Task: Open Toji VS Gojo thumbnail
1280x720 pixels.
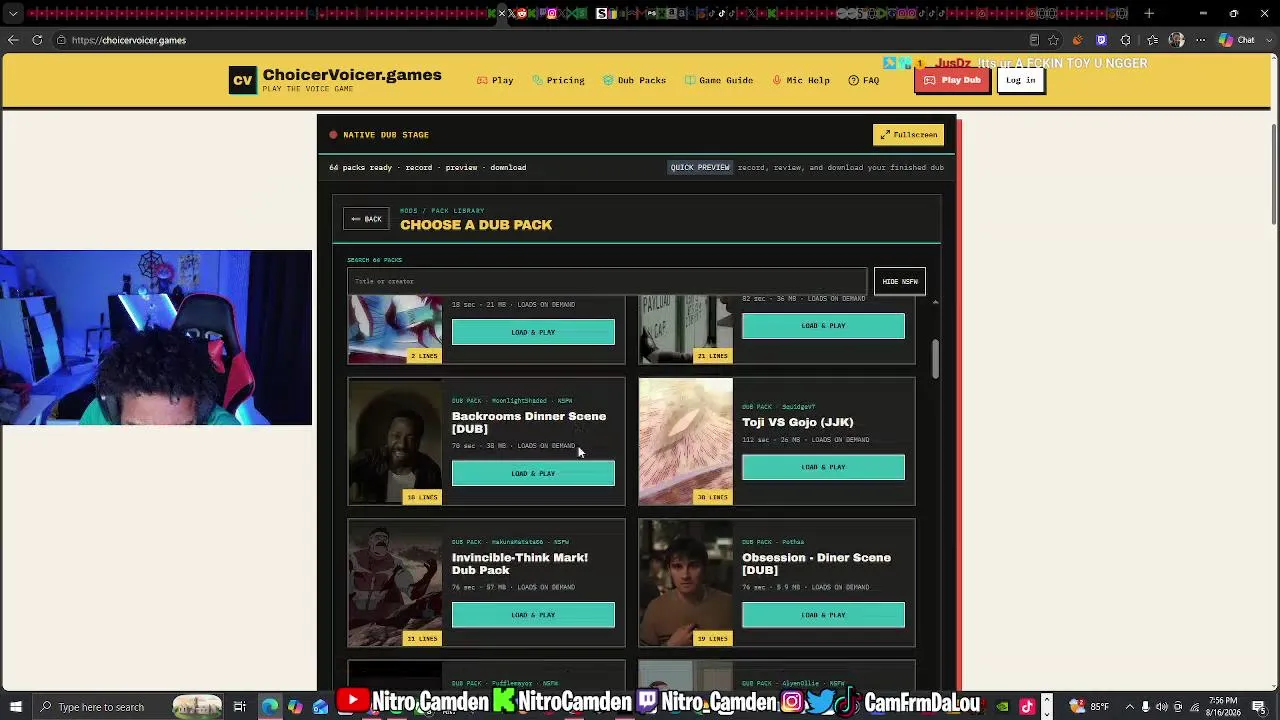Action: [x=686, y=441]
